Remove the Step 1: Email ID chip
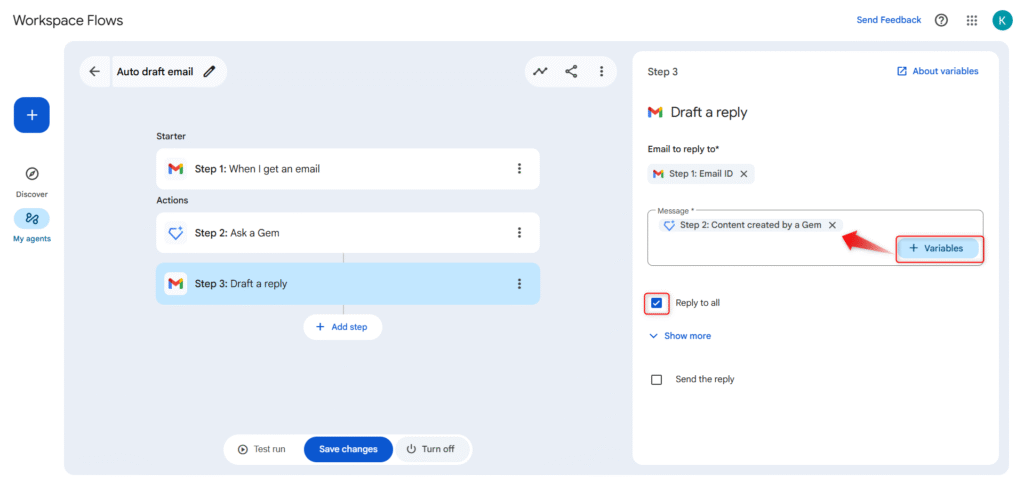This screenshot has width=1024, height=490. pos(743,174)
